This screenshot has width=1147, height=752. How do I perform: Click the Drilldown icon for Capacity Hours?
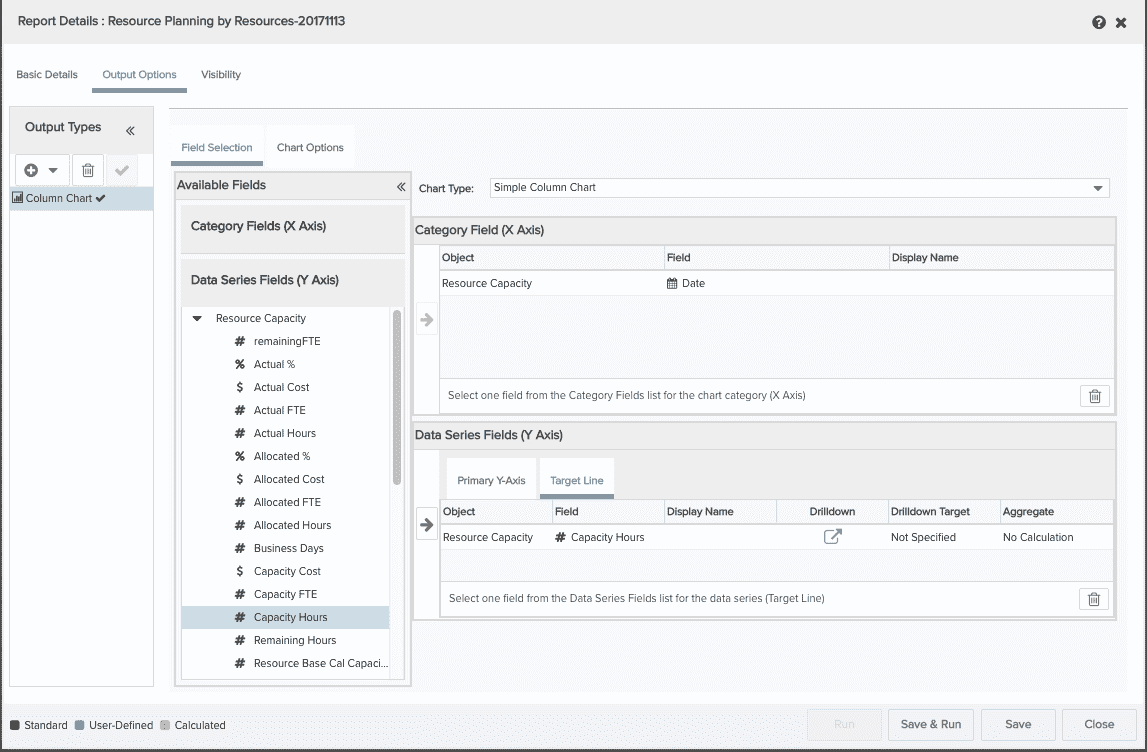coord(832,537)
